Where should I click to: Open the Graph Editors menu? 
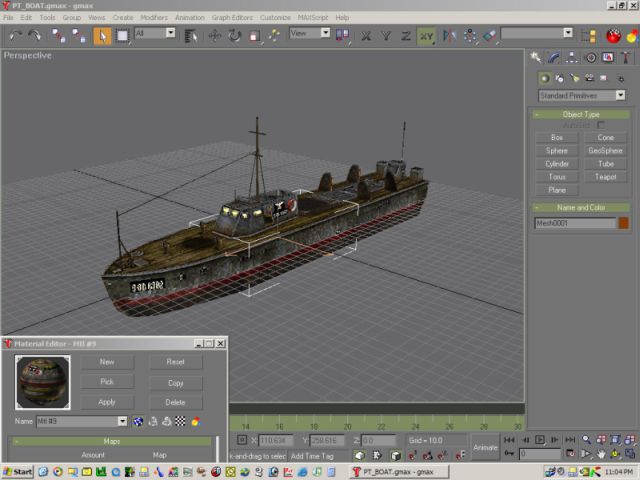[x=234, y=18]
